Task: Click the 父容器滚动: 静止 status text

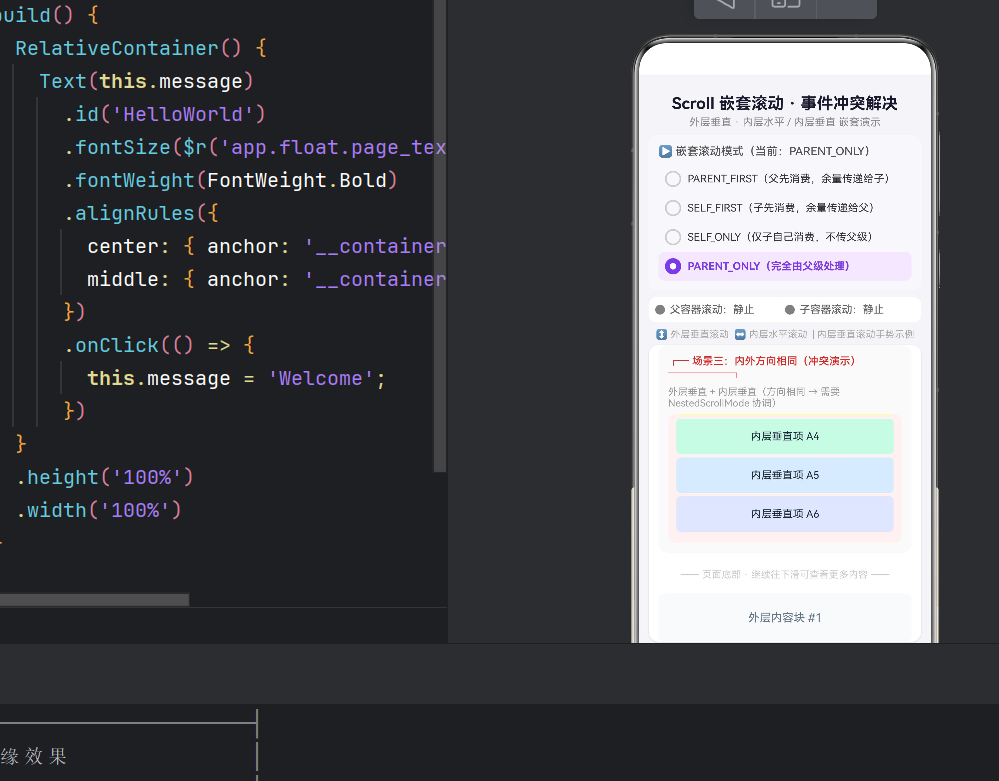Action: pos(711,310)
